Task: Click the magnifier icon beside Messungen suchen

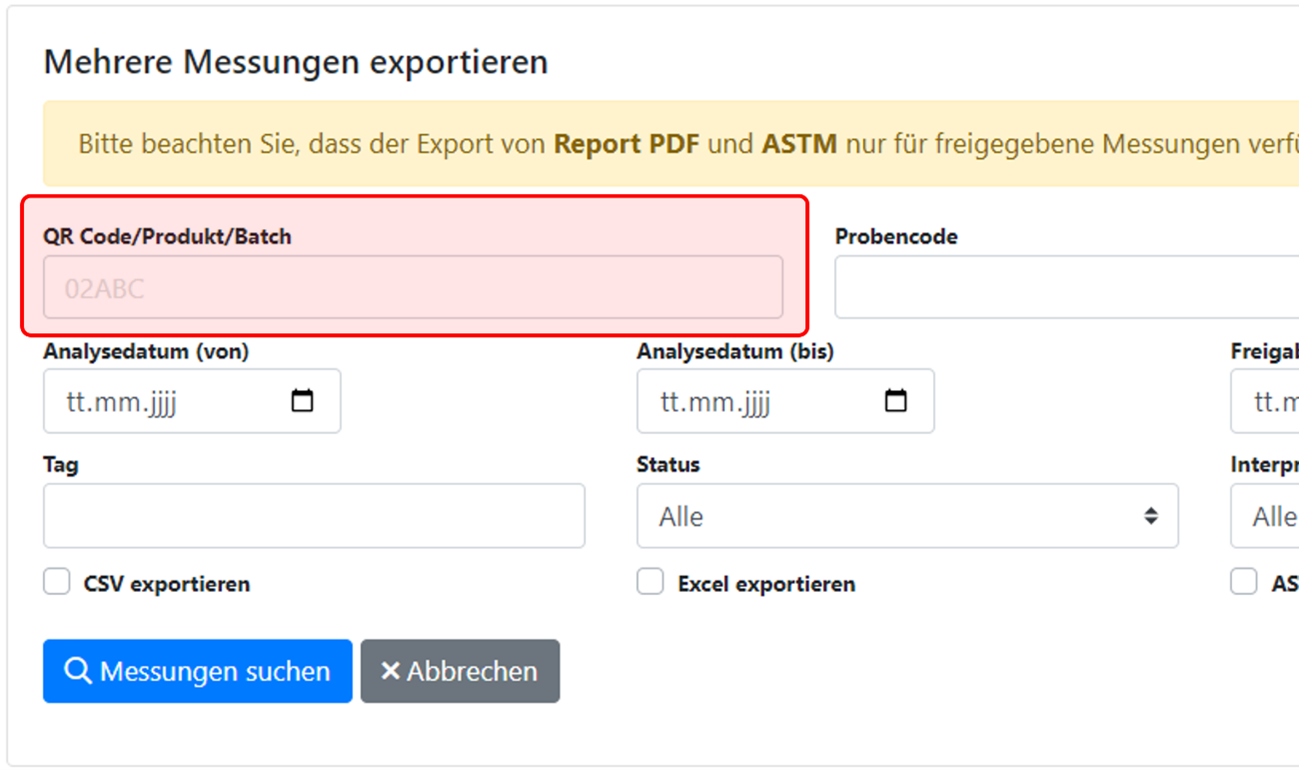Action: click(x=77, y=670)
